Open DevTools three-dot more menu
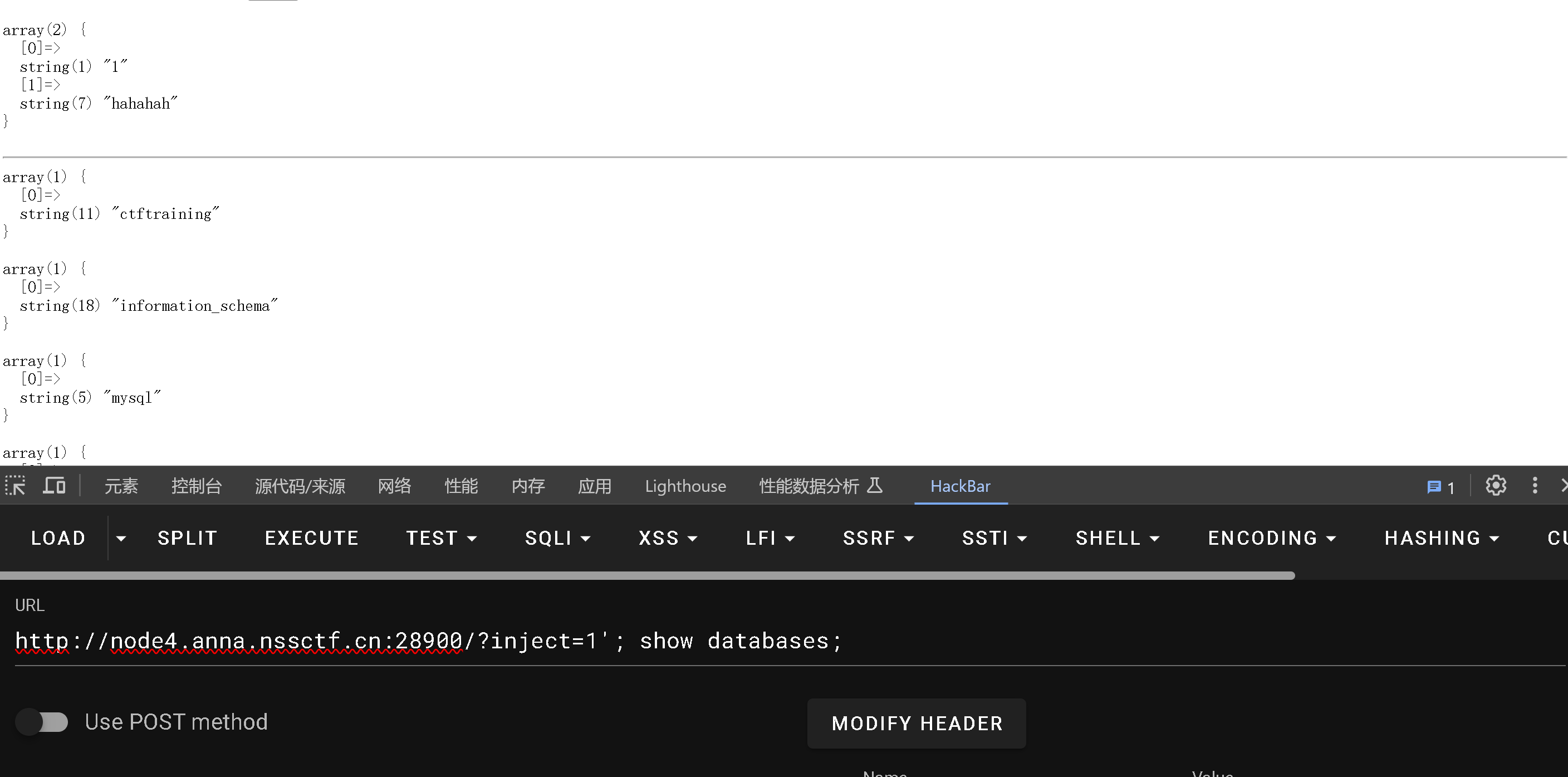The width and height of the screenshot is (1568, 777). [x=1535, y=486]
